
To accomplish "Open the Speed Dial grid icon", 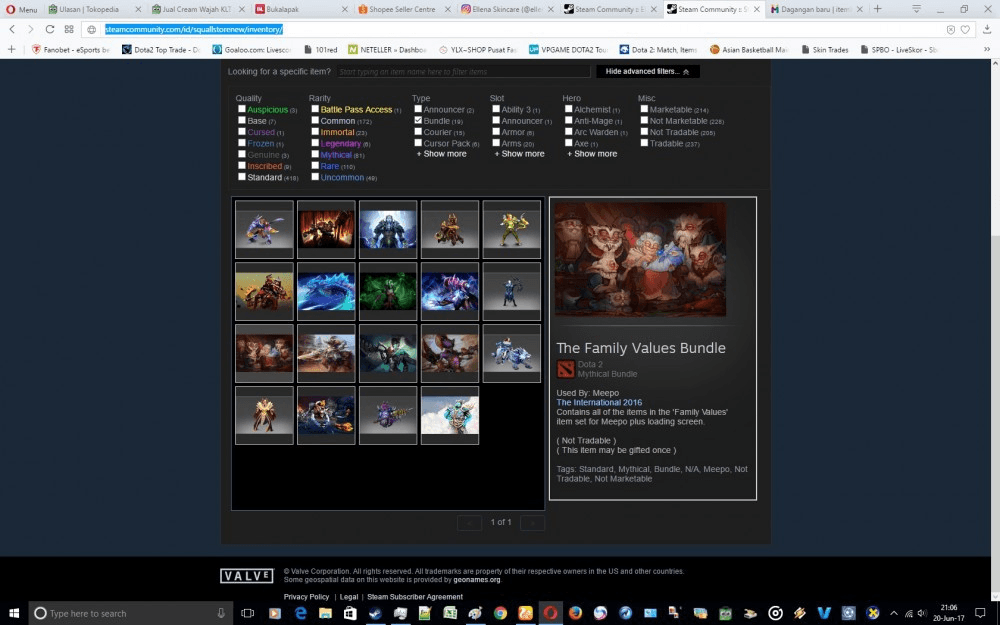I will coord(69,29).
